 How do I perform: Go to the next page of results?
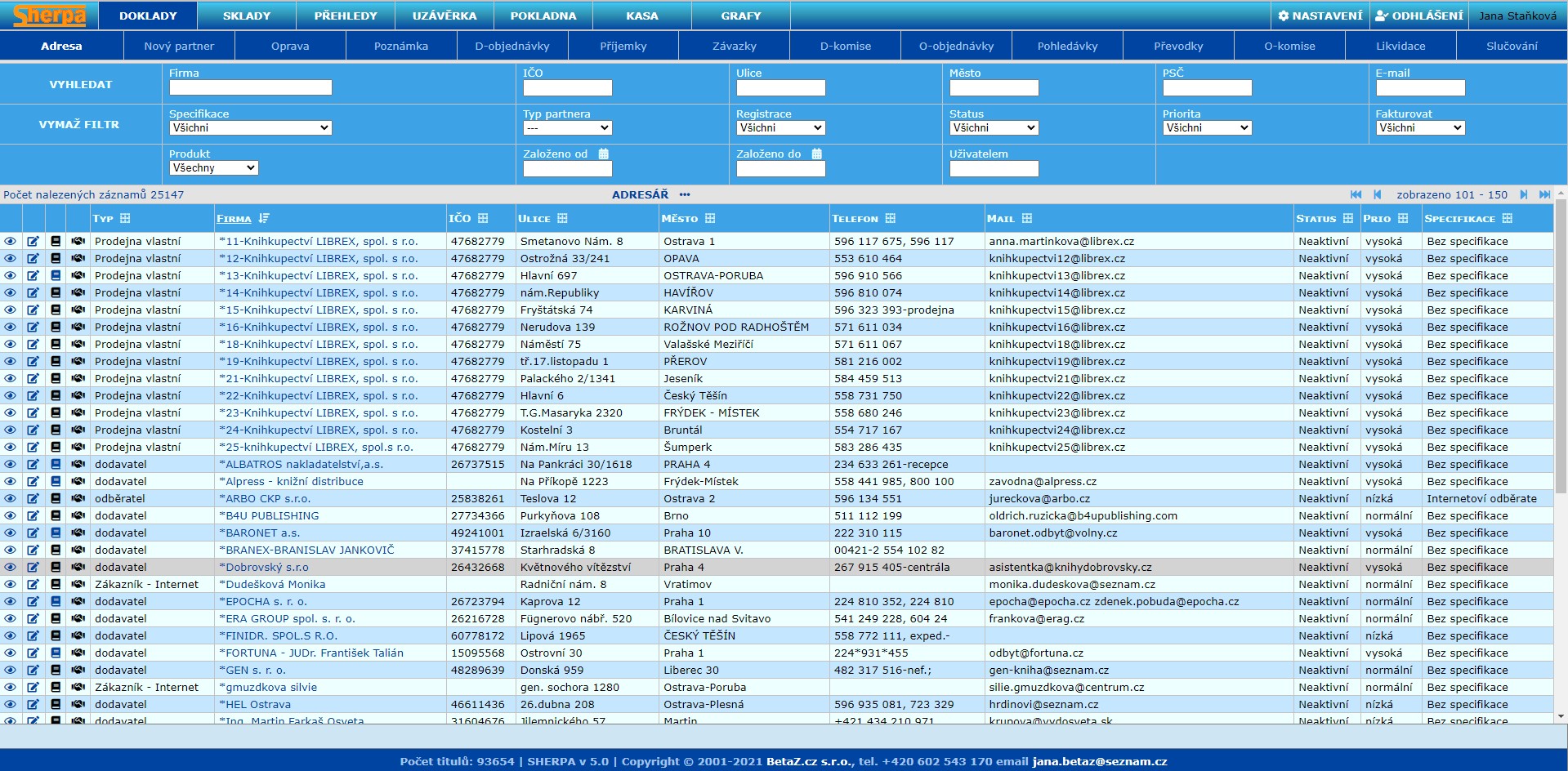click(x=1523, y=195)
